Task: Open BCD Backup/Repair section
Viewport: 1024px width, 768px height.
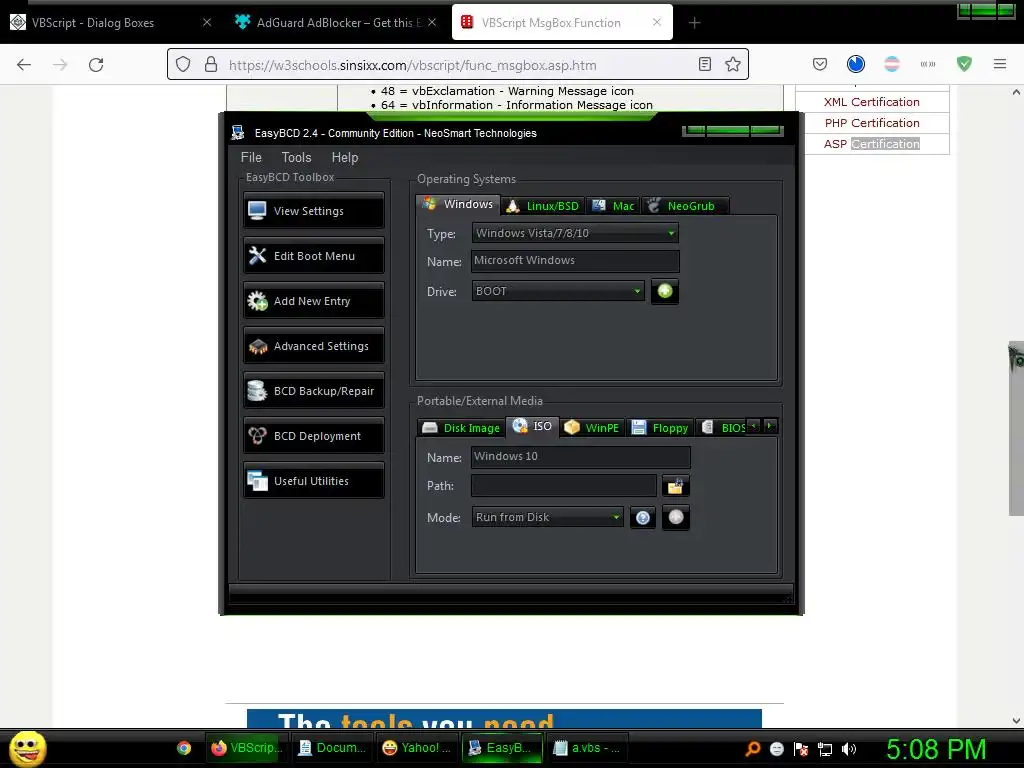Action: click(x=313, y=391)
